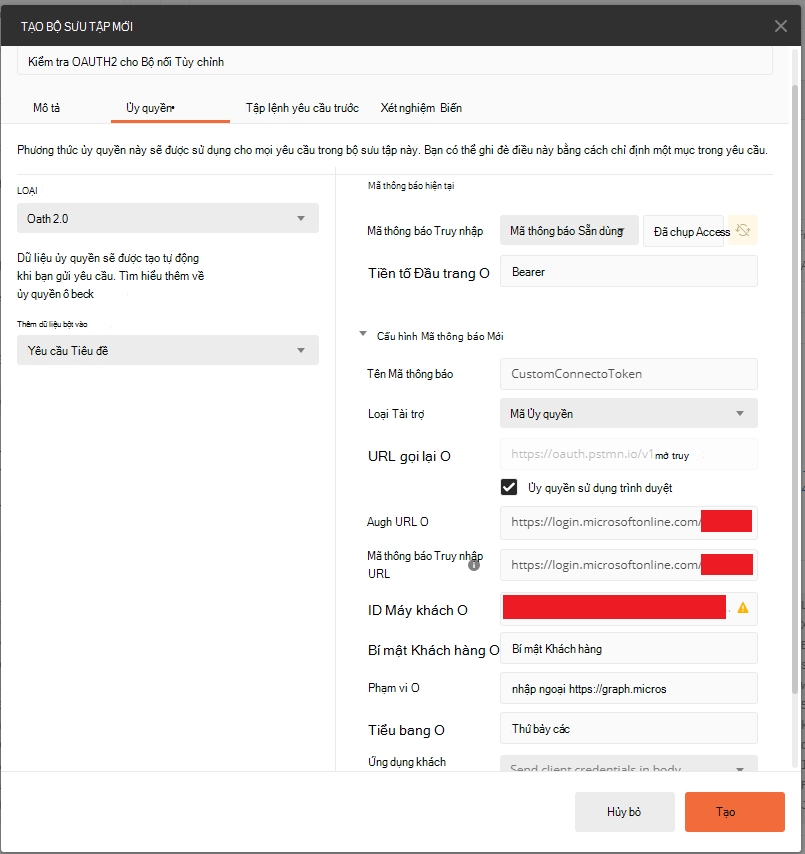805x854 pixels.
Task: Click the Bí mật Khách hàng input field
Action: coord(629,648)
